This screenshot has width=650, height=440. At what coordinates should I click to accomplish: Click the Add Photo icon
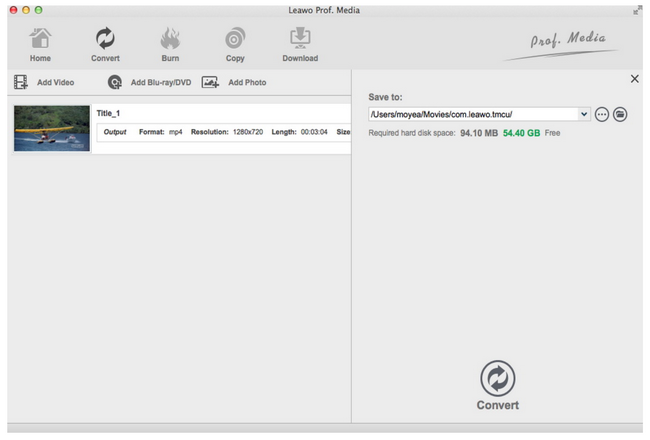pyautogui.click(x=210, y=82)
